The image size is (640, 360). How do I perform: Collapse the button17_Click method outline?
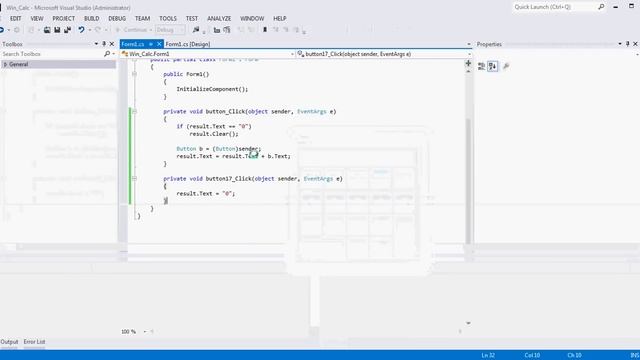(134, 178)
